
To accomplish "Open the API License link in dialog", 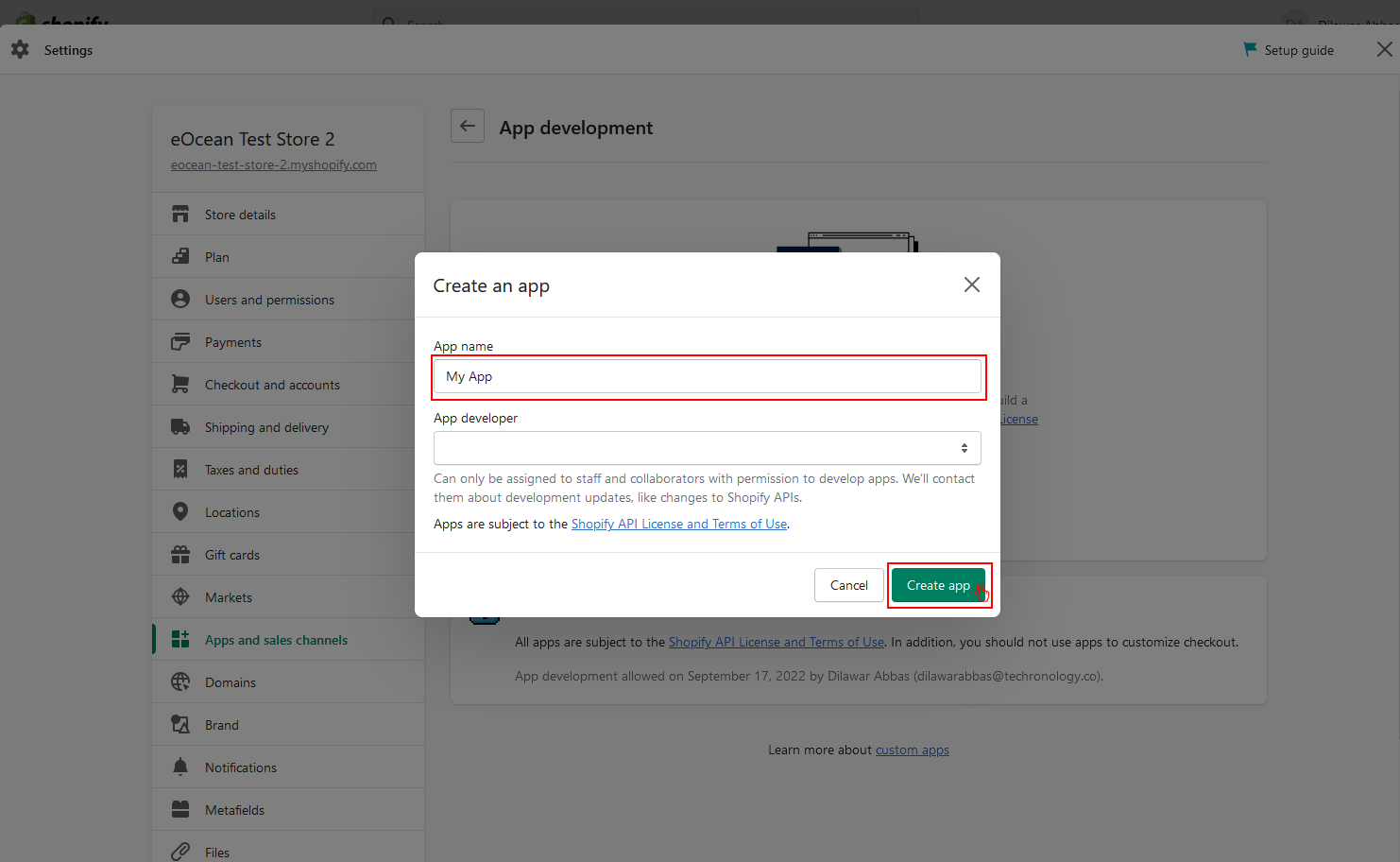I will pos(679,525).
